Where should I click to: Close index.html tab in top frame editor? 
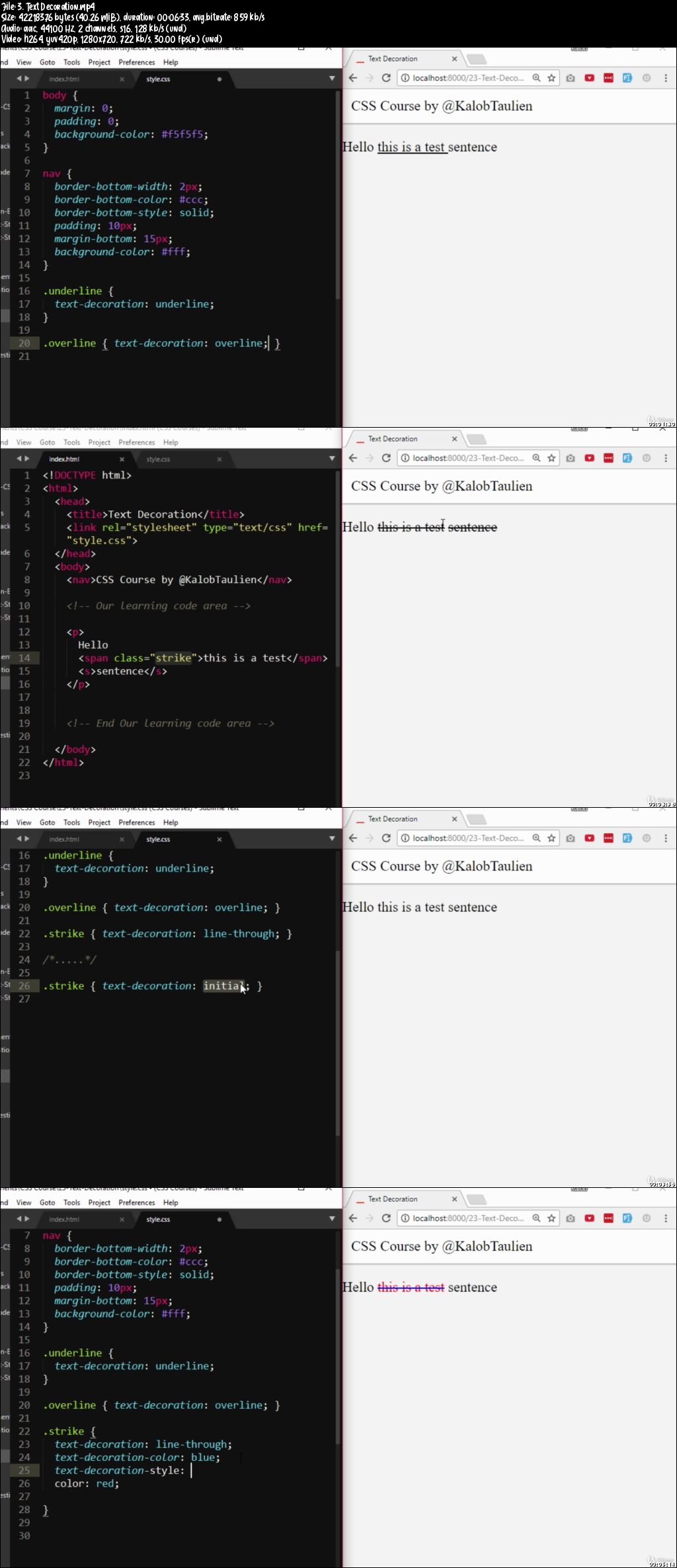(122, 79)
